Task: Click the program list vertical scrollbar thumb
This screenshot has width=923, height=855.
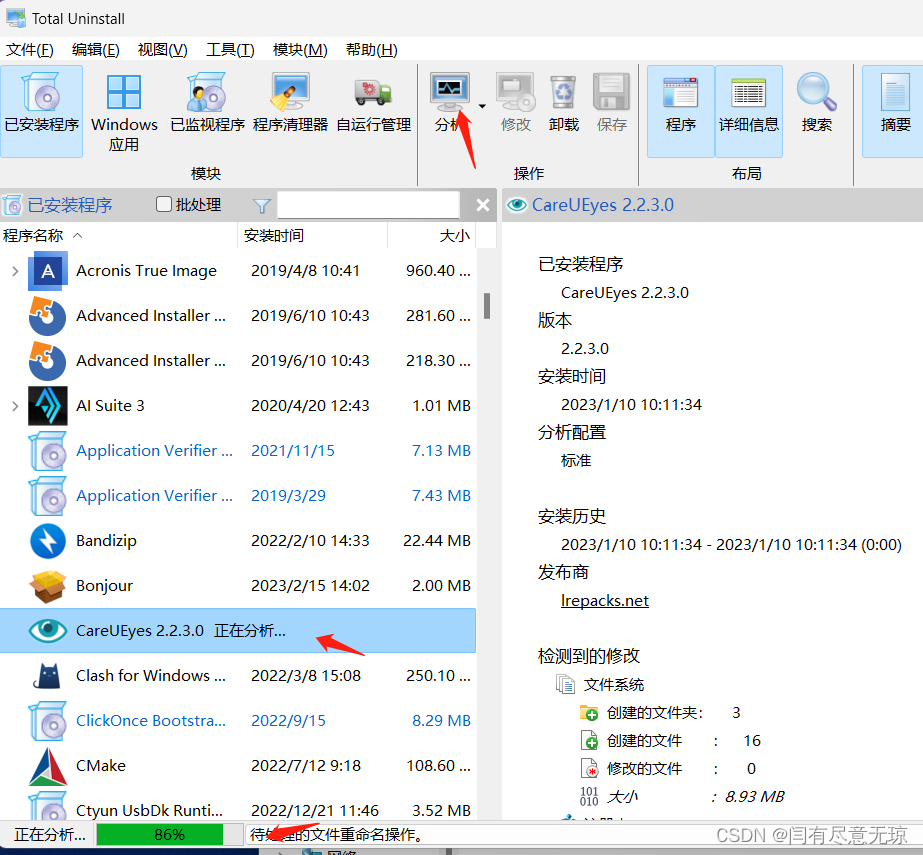Action: click(x=487, y=306)
